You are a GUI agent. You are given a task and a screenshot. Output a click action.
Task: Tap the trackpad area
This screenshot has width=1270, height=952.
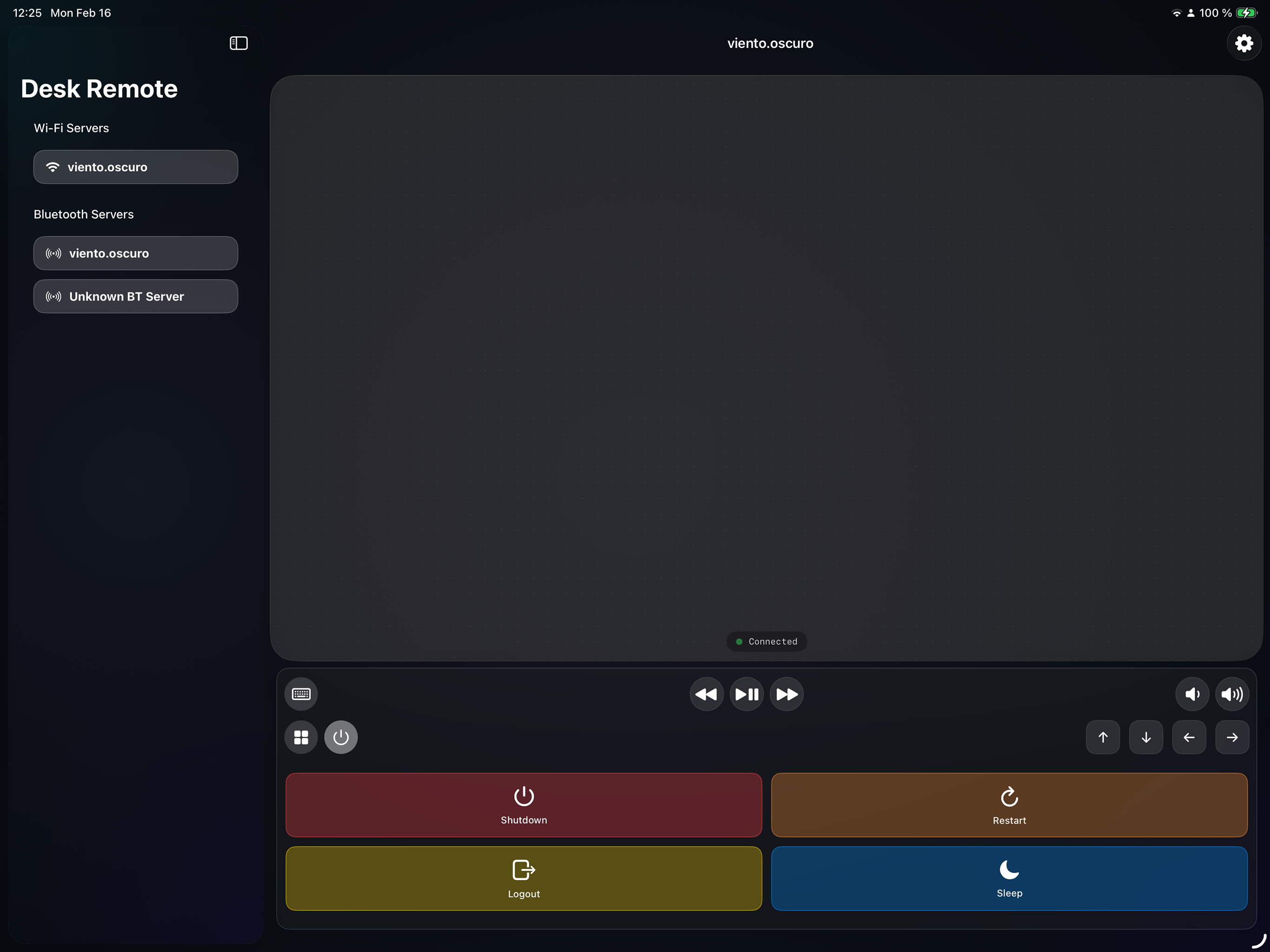pyautogui.click(x=767, y=368)
